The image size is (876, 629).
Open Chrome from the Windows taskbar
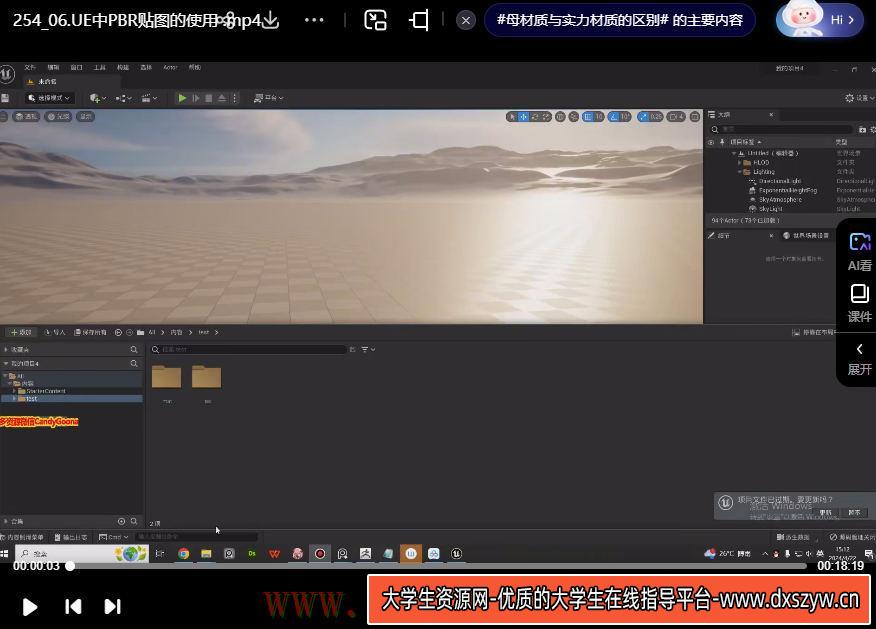tap(183, 554)
